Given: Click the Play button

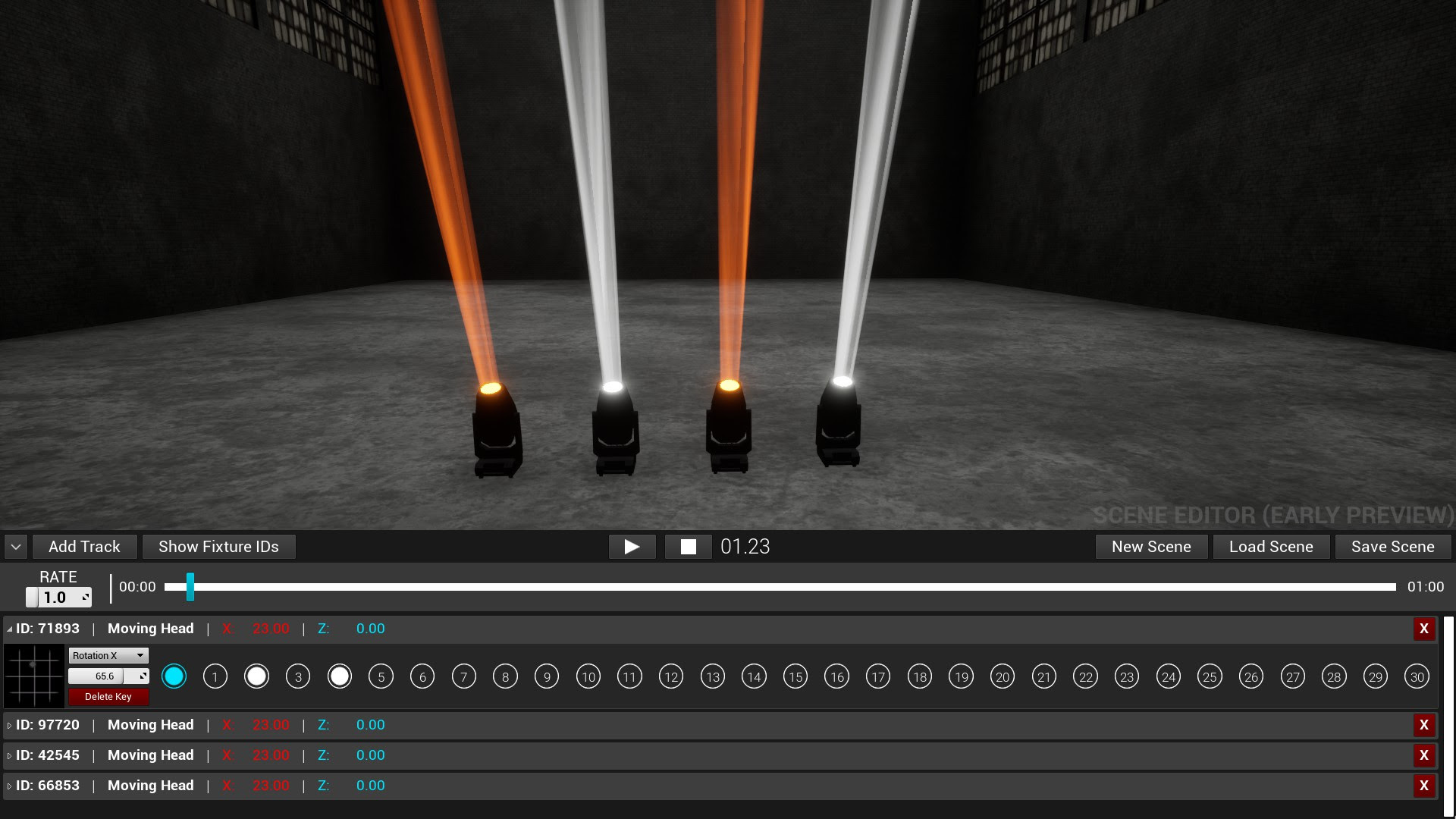Looking at the screenshot, I should [632, 547].
